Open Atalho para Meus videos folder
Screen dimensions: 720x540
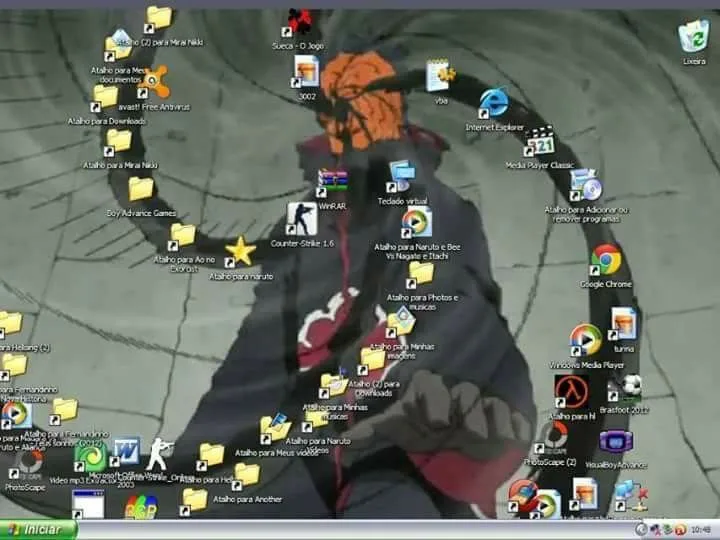pyautogui.click(x=274, y=429)
